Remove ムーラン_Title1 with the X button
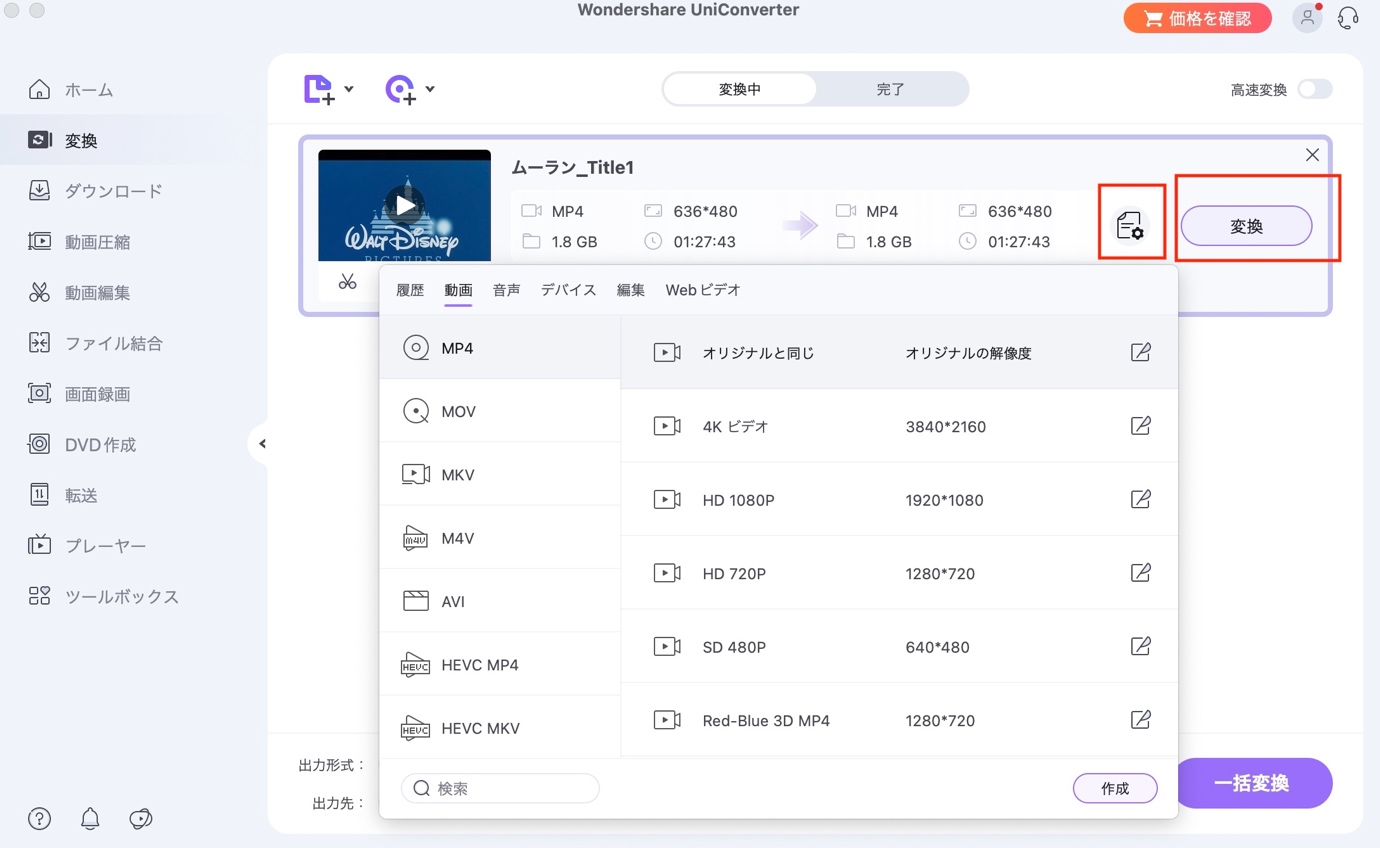This screenshot has height=848, width=1380. coord(1312,155)
